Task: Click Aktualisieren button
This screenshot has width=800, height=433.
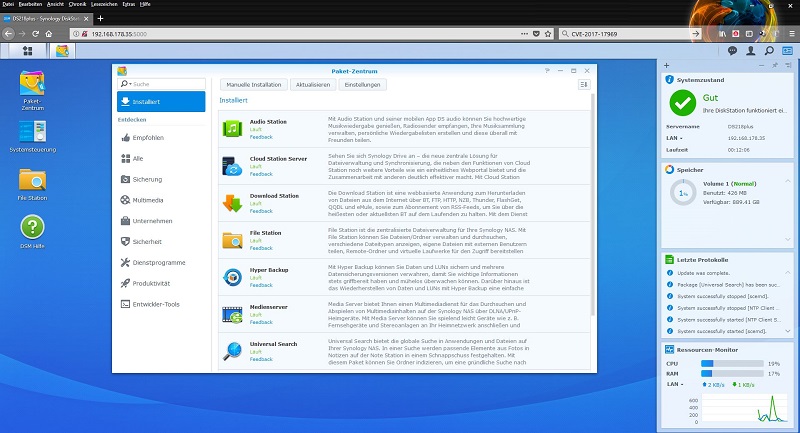Action: [313, 85]
